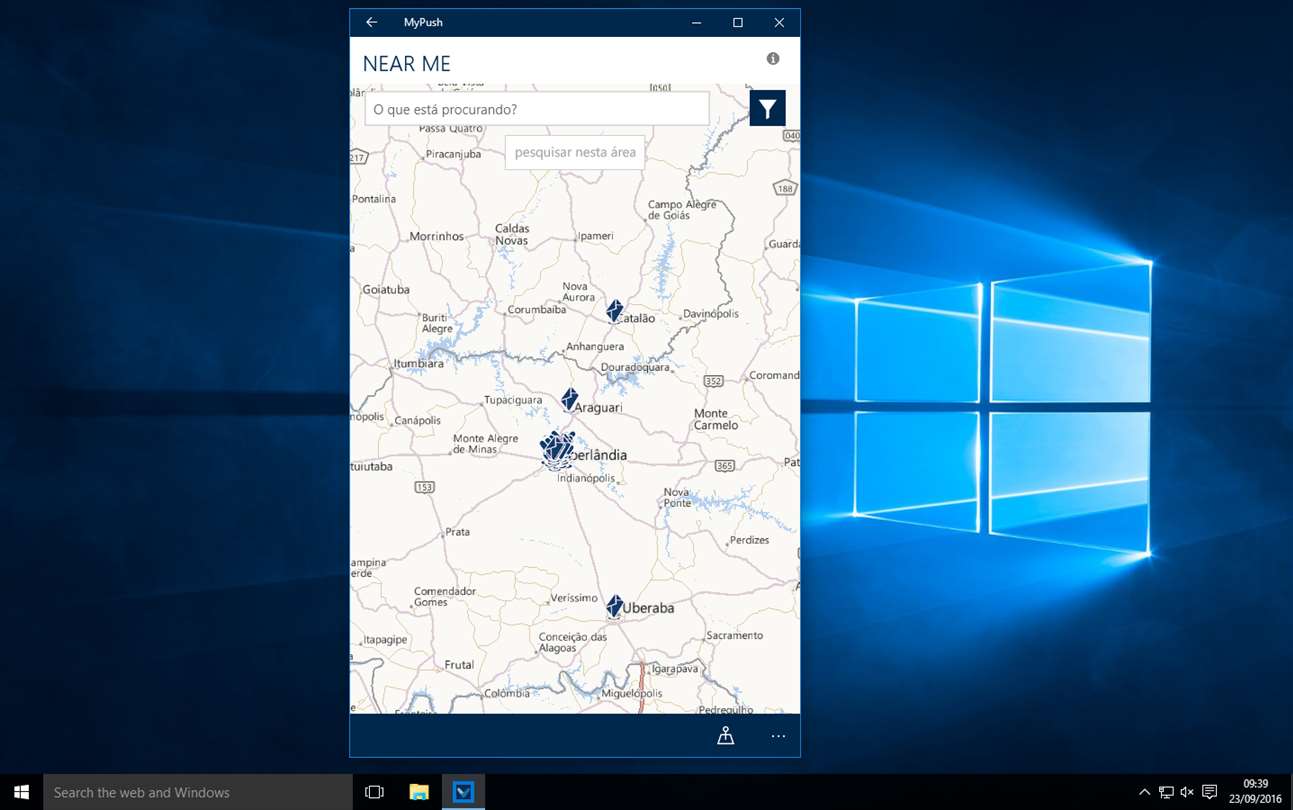
Task: Launch File Explorer from the taskbar
Action: coord(419,792)
